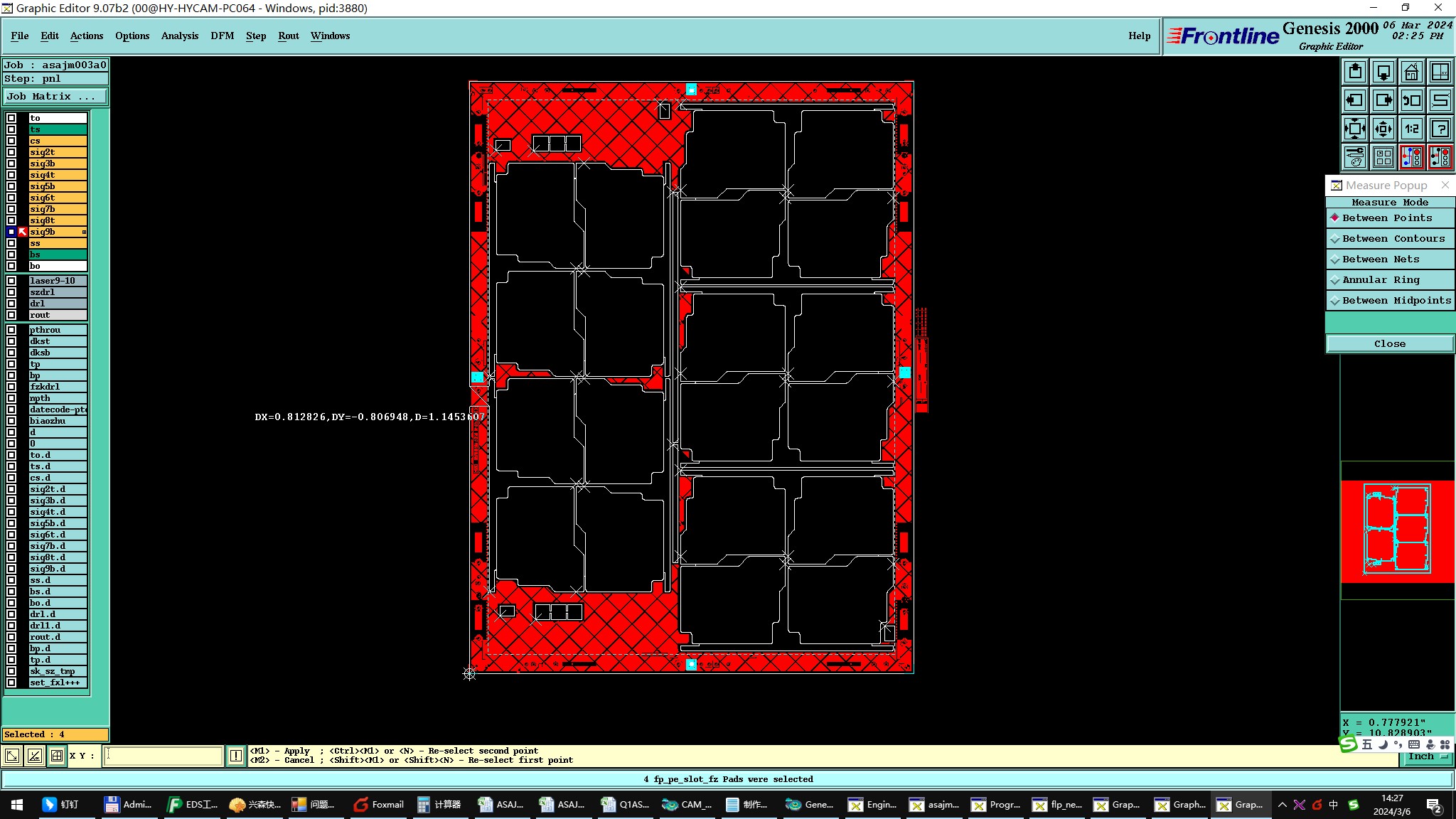Open the Job Matrix dropdown button

point(55,97)
